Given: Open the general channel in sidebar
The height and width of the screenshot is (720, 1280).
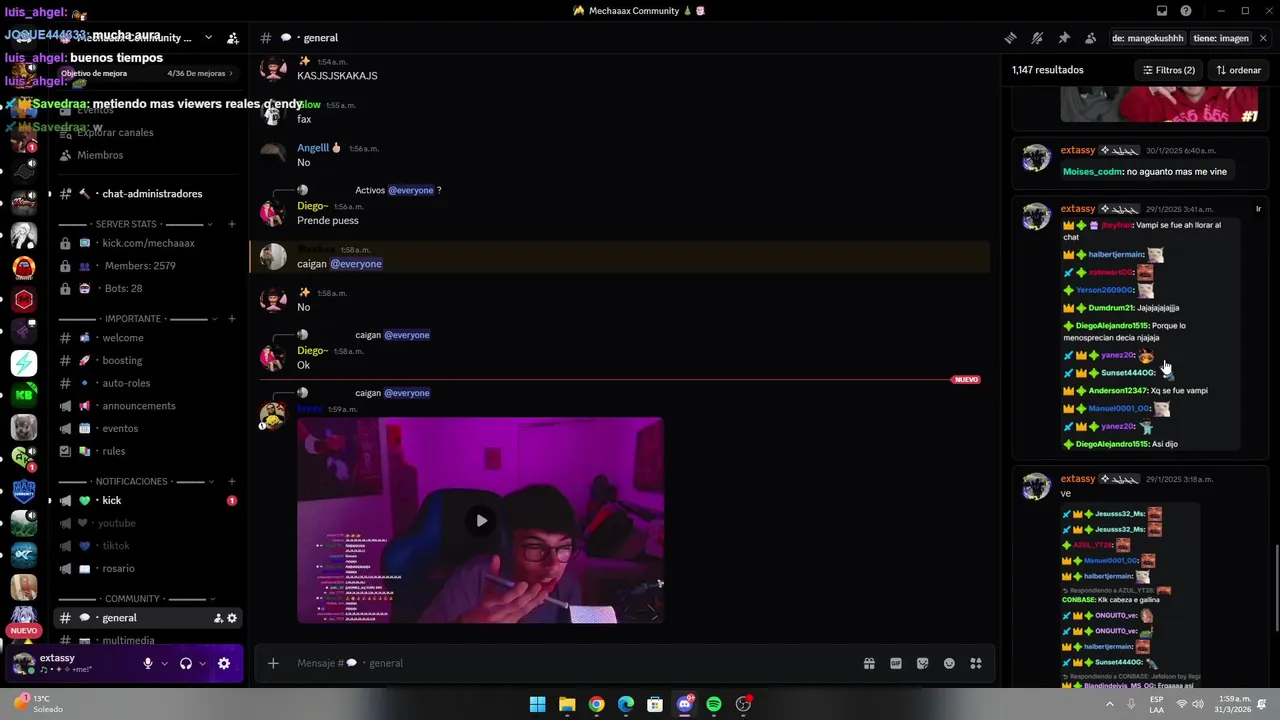Looking at the screenshot, I should 145,618.
